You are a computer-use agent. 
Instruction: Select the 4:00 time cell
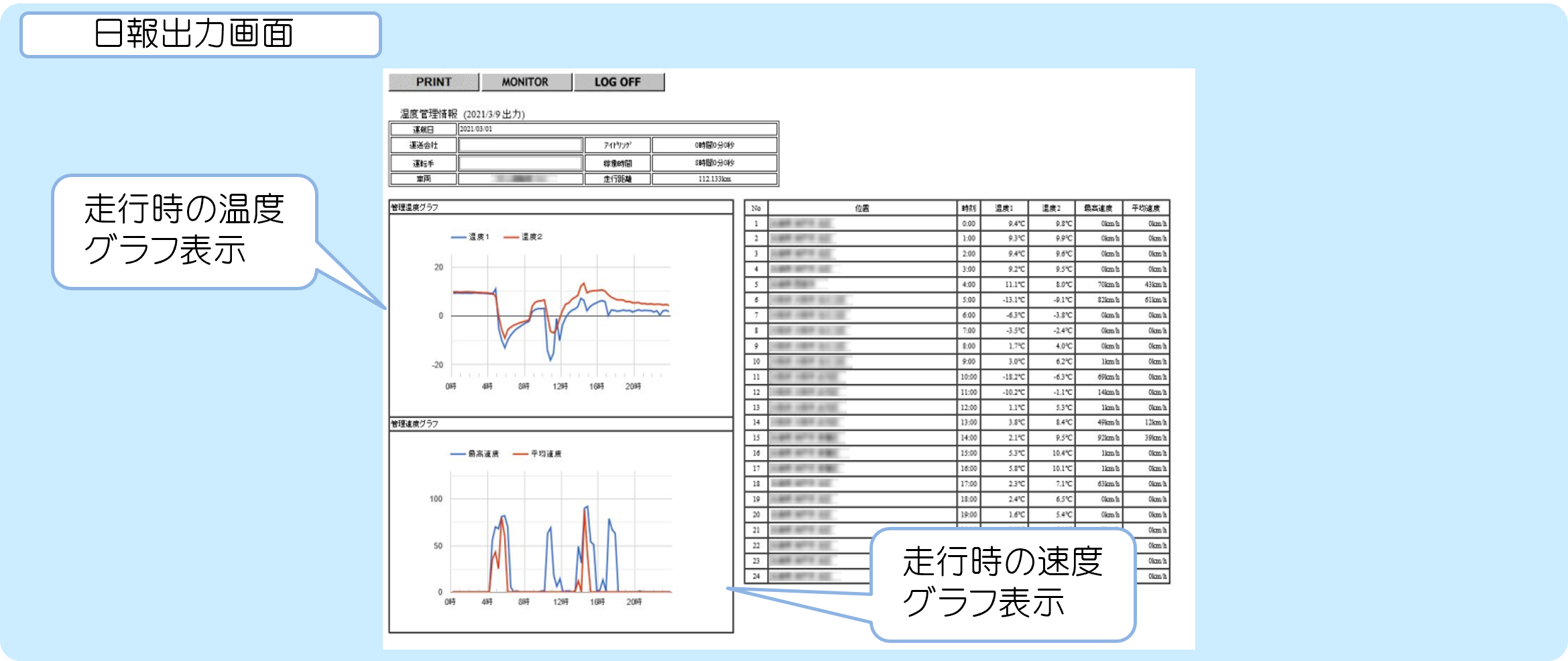969,284
